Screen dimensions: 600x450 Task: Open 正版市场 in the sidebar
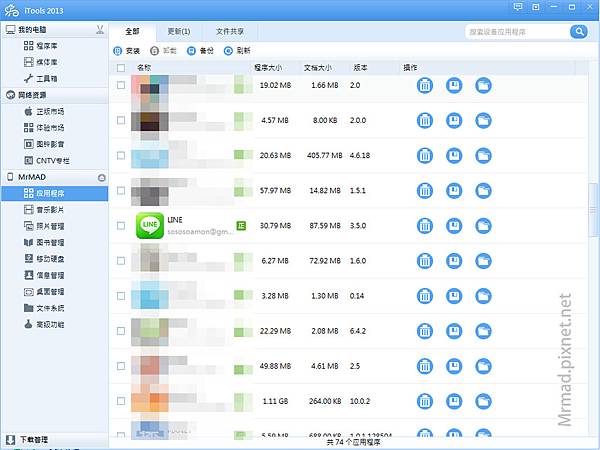54,112
